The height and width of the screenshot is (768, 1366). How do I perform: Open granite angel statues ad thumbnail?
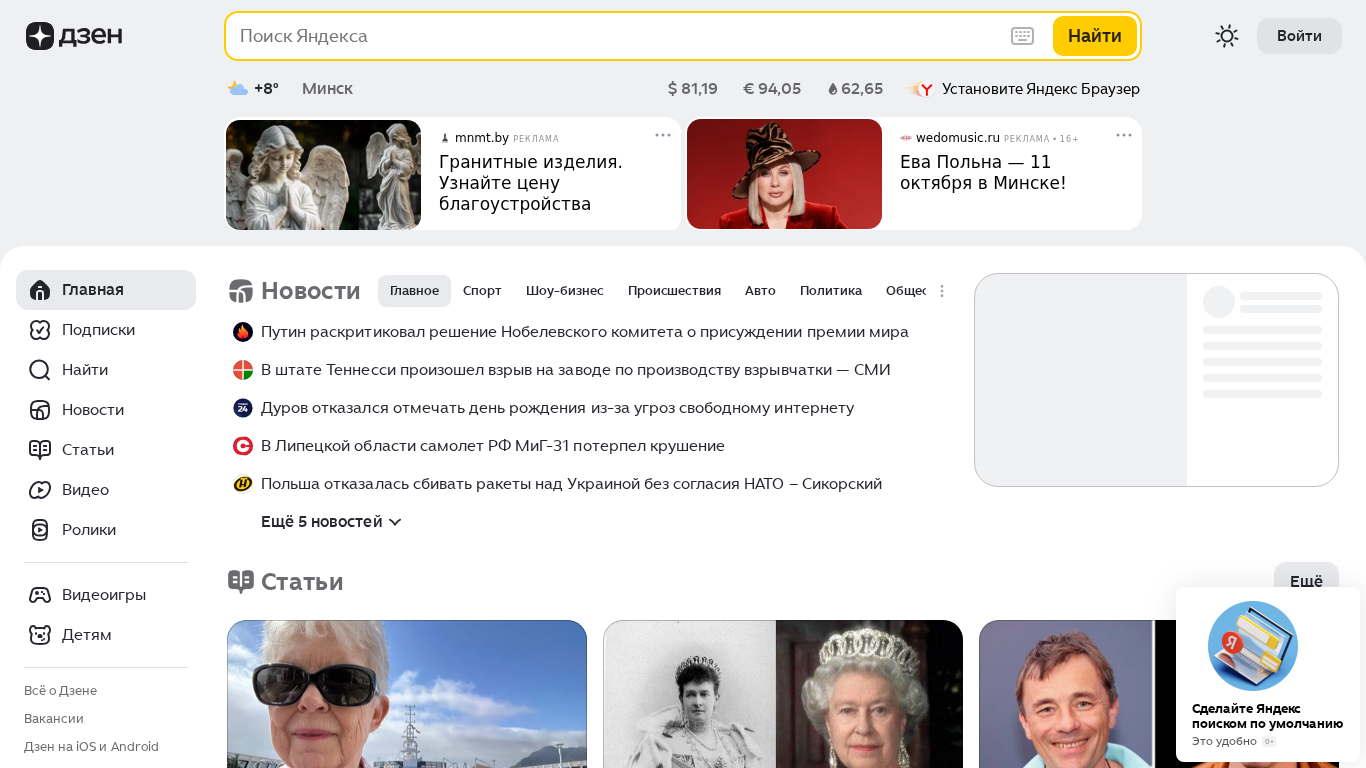[x=323, y=175]
